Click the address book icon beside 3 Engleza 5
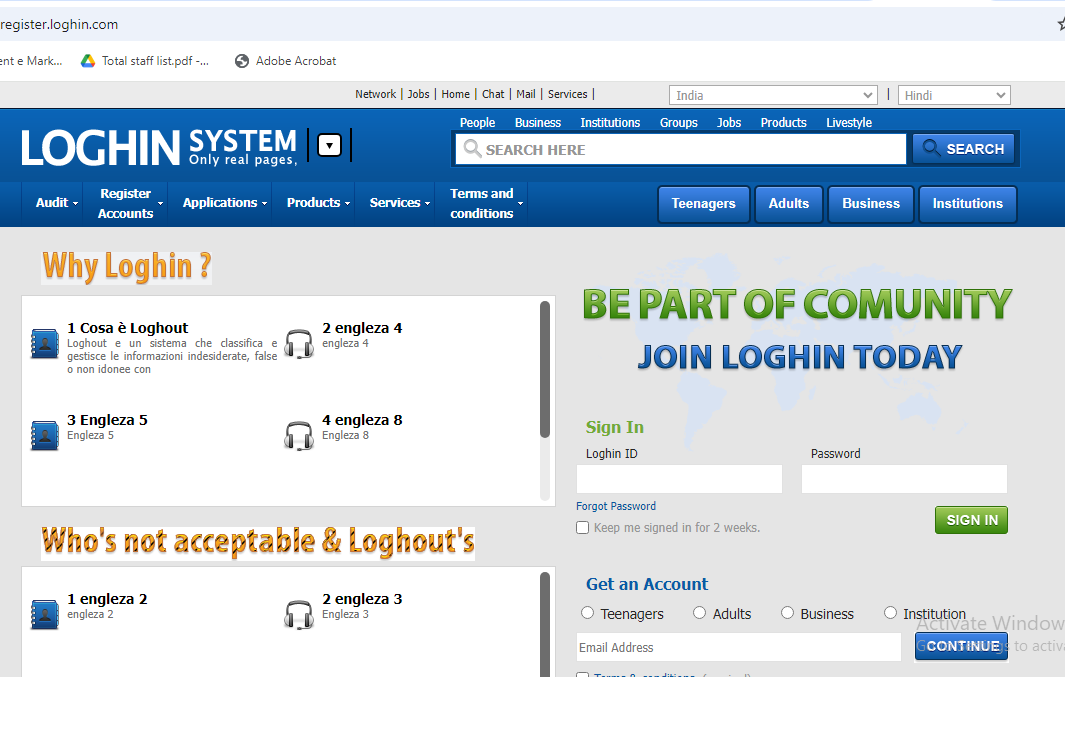Screen dimensions: 1065x745 click(x=45, y=435)
